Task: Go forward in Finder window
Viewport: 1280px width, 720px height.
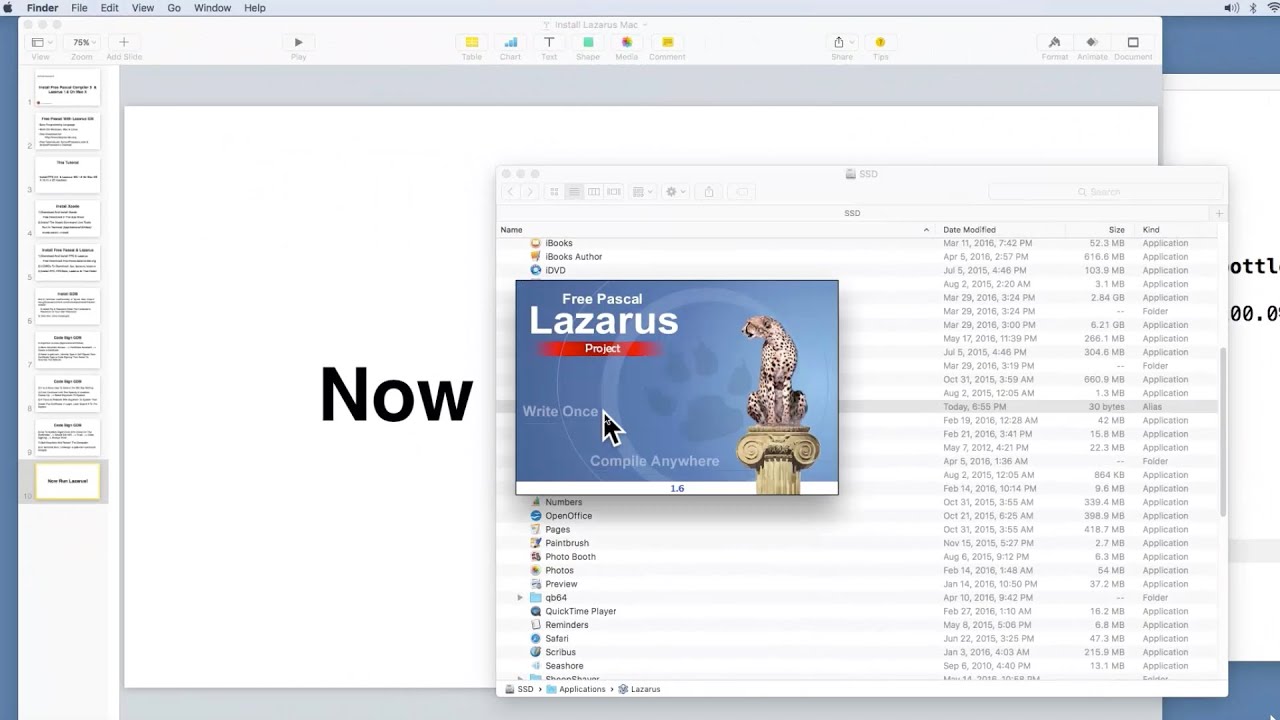Action: tap(529, 192)
